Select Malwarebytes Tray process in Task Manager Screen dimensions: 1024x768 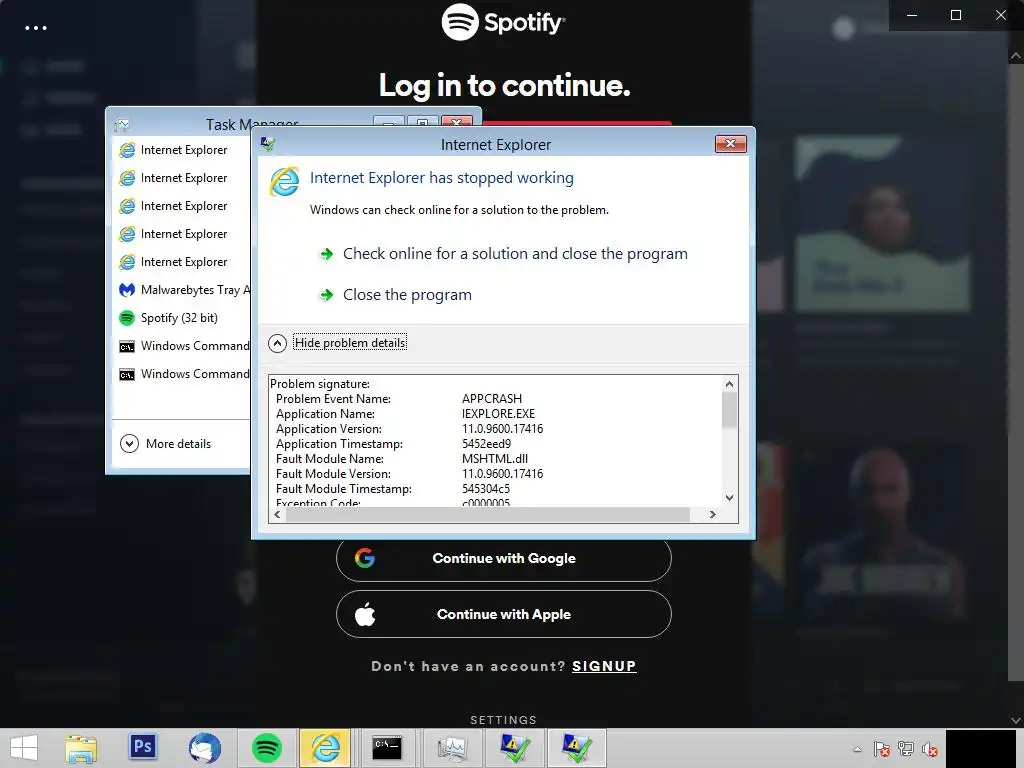[x=182, y=290]
